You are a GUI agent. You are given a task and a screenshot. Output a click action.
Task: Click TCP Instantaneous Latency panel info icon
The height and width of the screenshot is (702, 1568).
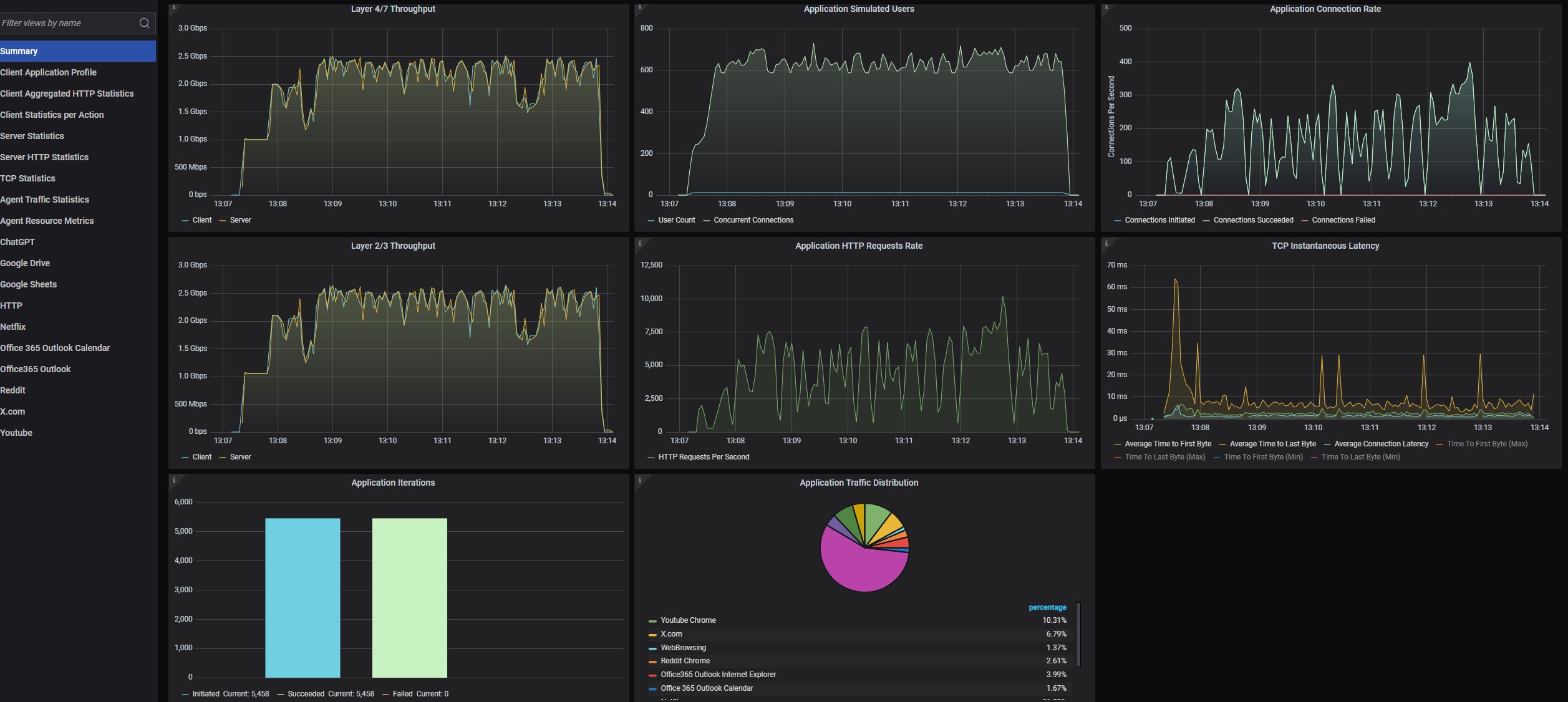1106,243
